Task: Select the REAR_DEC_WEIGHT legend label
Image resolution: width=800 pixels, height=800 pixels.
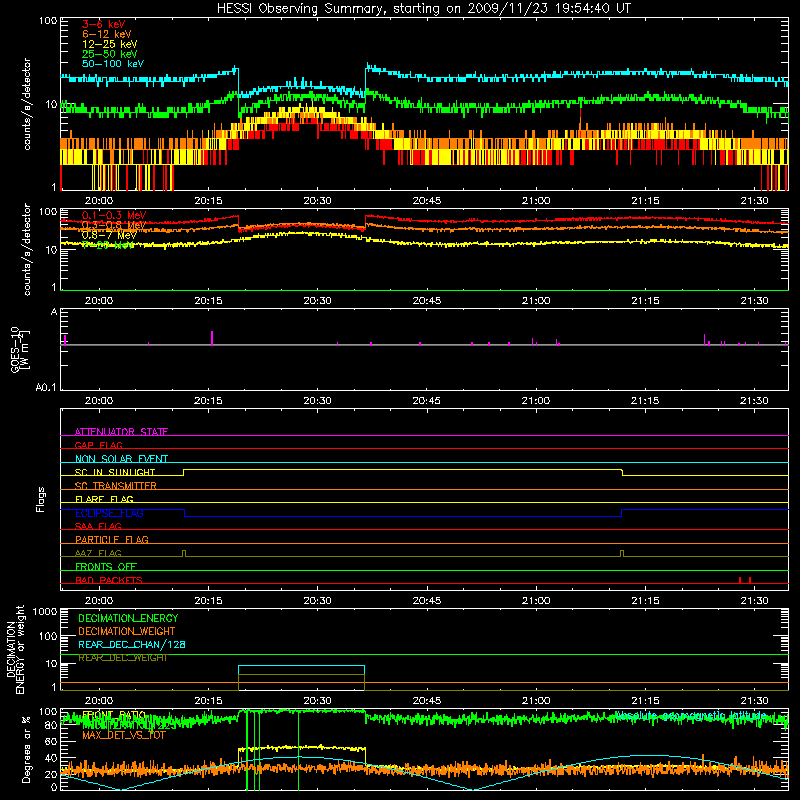Action: (122, 658)
